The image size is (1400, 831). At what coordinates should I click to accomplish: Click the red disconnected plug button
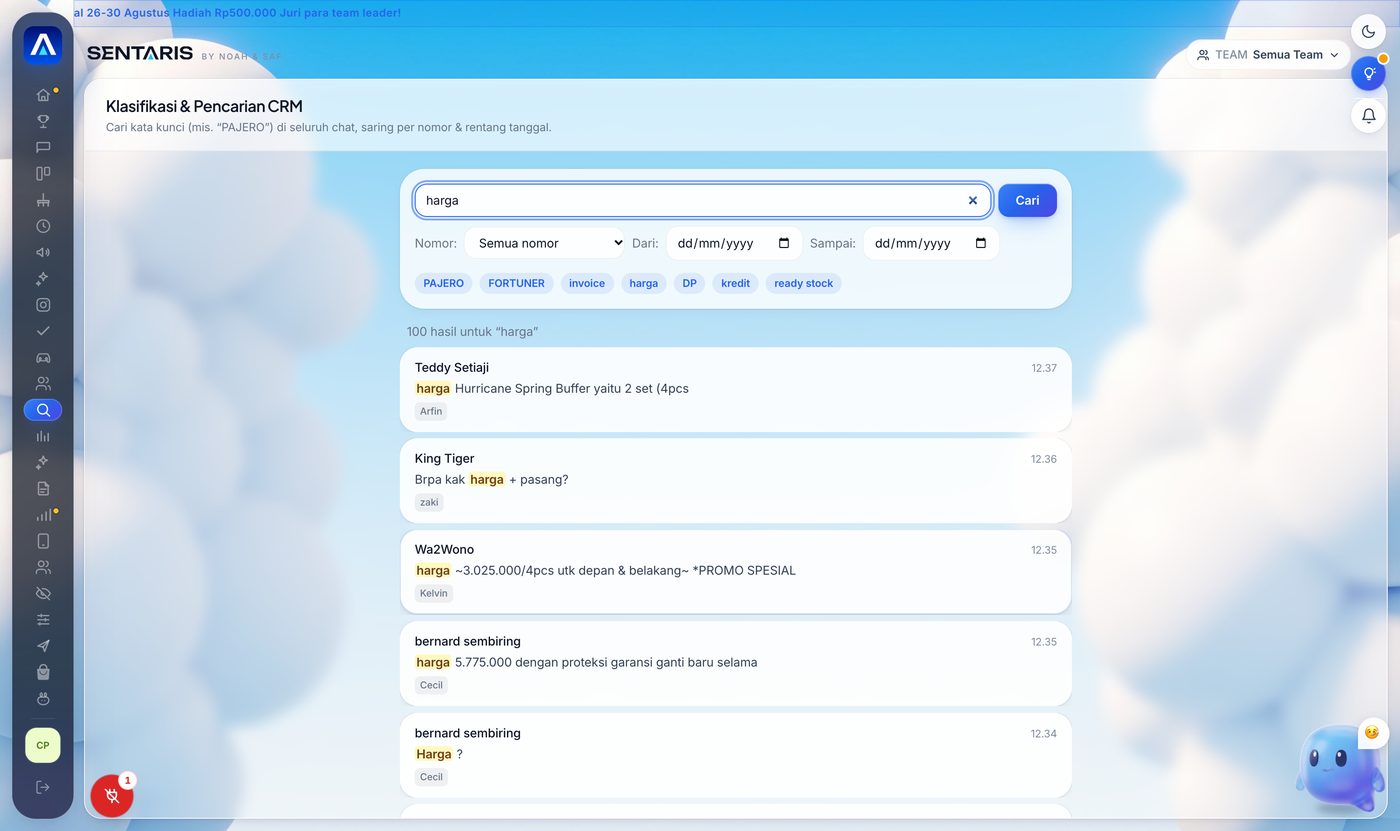(x=112, y=796)
